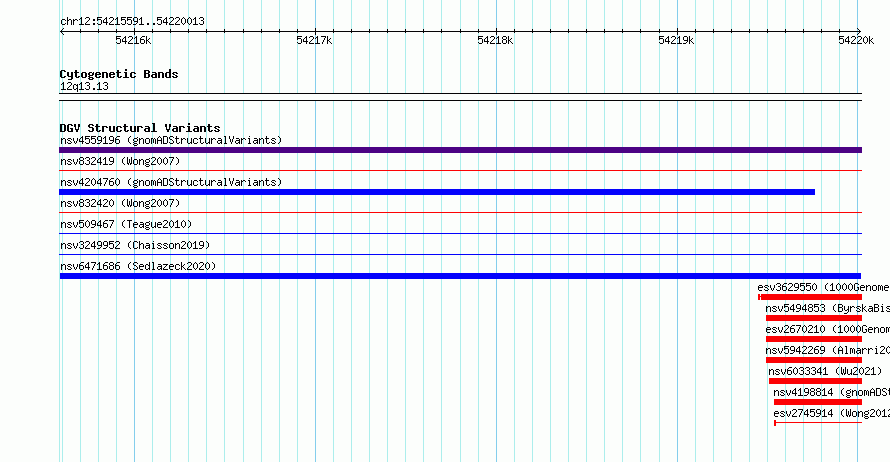Click the chr12:54215591..54220013 coordinate label
This screenshot has height=462, width=890.
132,21
